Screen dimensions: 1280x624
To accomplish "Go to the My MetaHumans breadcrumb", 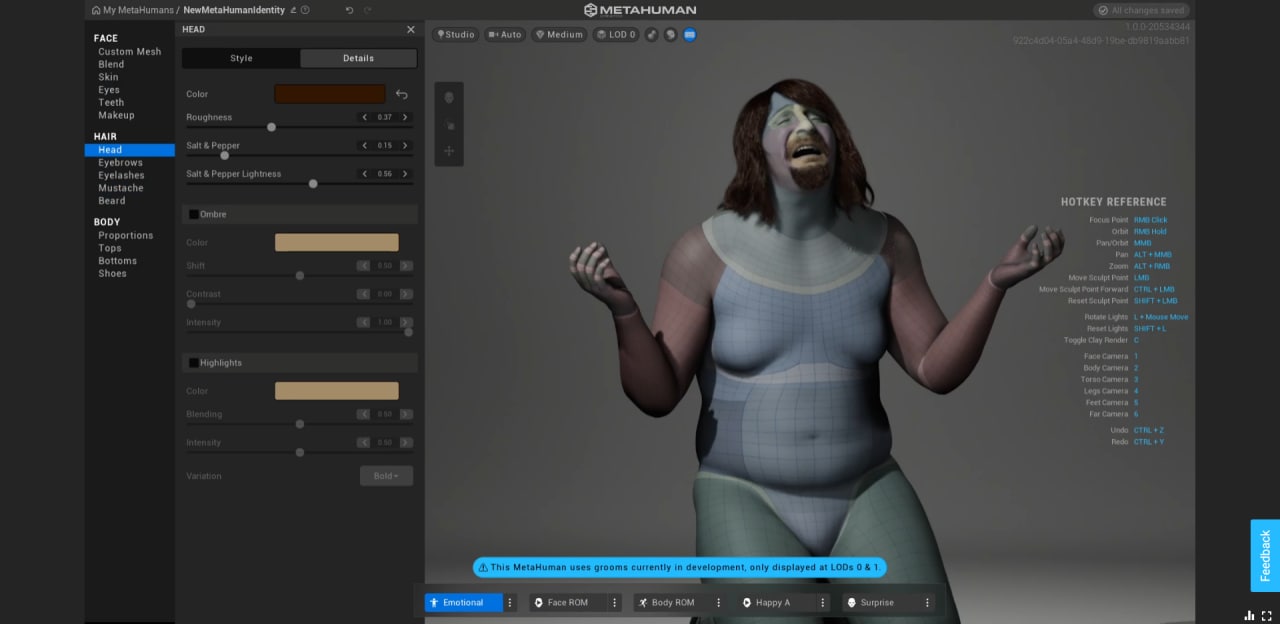I will pos(138,10).
